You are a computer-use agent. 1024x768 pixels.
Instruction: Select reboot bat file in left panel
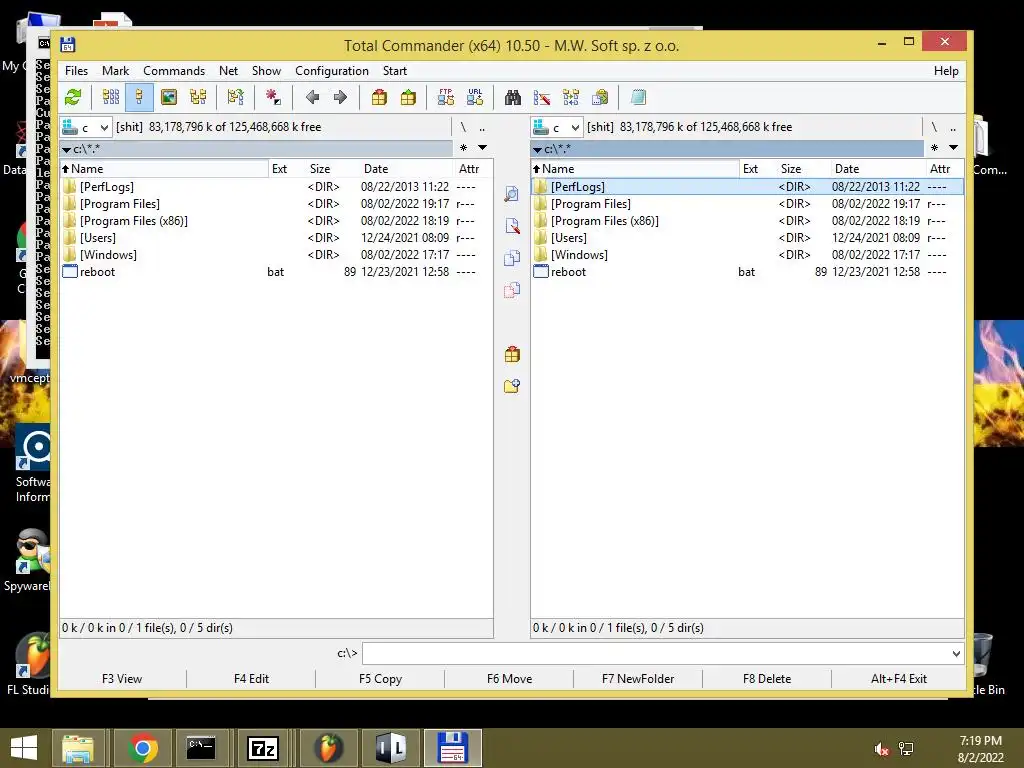coord(97,272)
